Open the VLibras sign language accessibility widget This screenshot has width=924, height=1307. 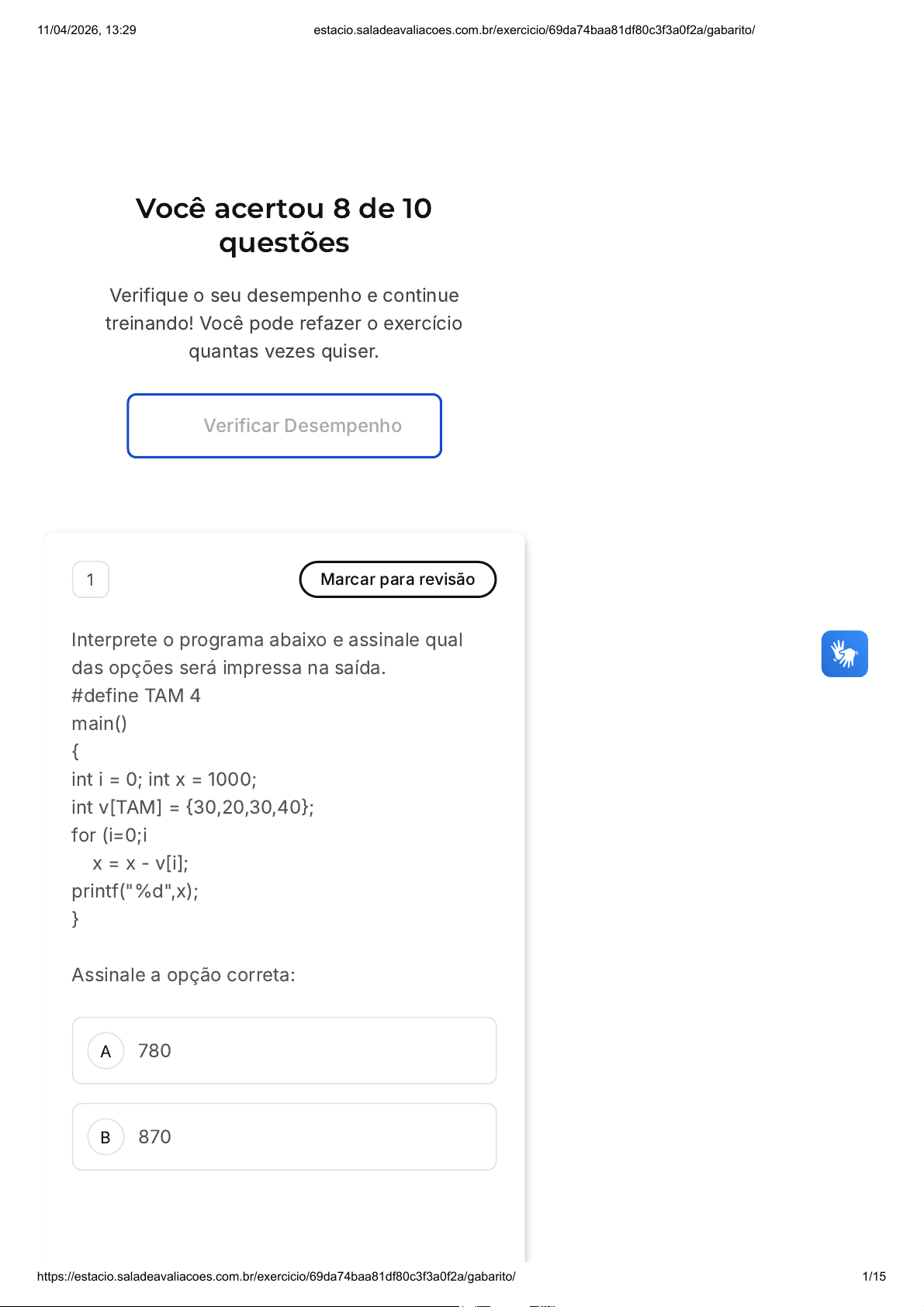pyautogui.click(x=844, y=654)
